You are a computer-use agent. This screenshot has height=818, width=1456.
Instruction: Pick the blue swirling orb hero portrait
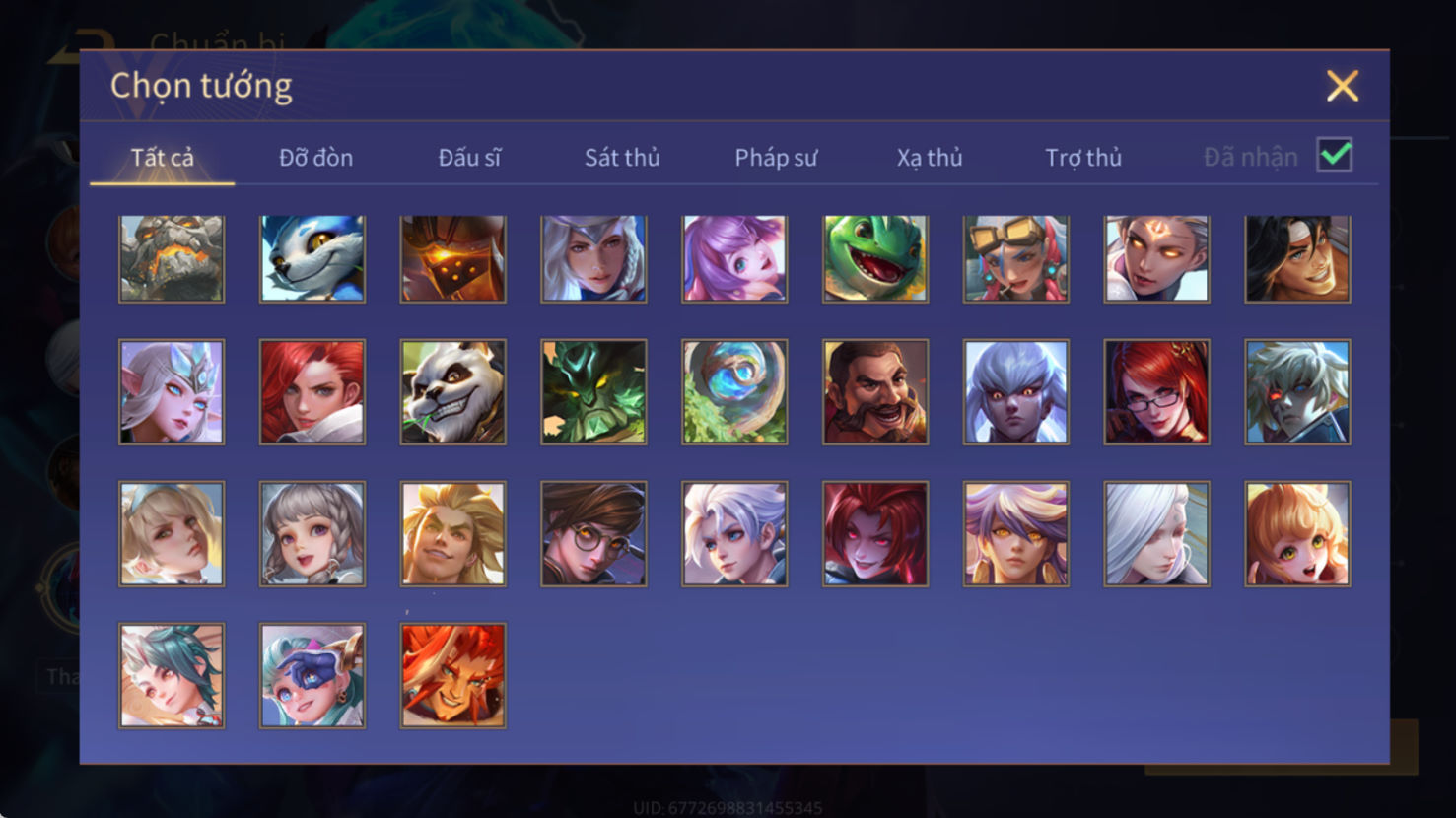tap(734, 392)
